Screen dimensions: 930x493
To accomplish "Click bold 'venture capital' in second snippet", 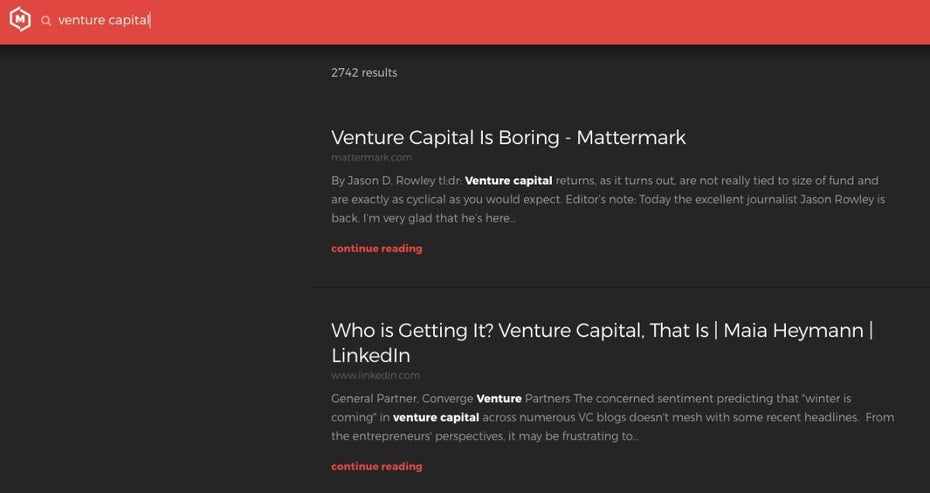I will click(x=436, y=418).
